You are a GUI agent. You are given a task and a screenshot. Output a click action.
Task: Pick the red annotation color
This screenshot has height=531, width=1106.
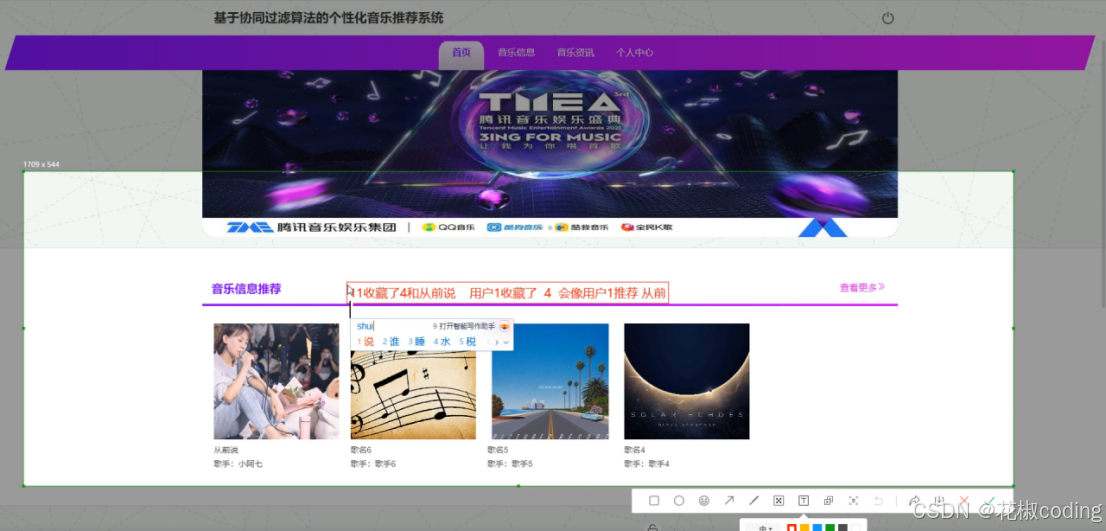791,527
